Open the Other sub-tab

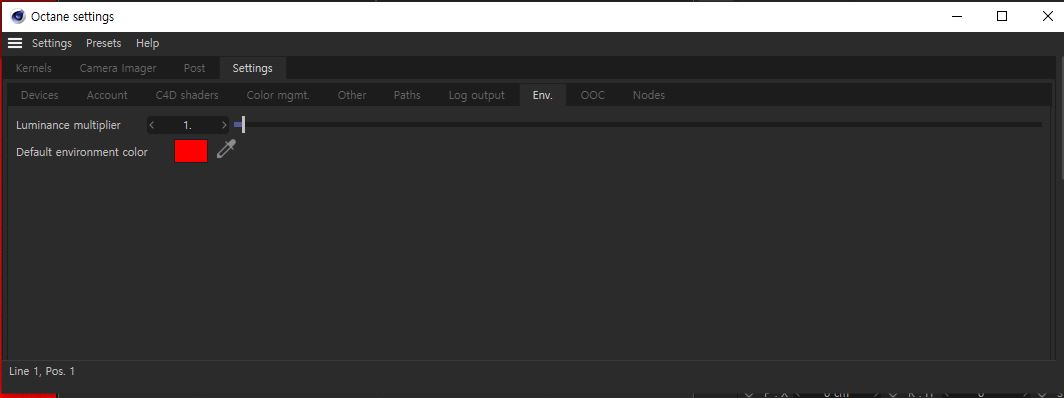[x=352, y=95]
